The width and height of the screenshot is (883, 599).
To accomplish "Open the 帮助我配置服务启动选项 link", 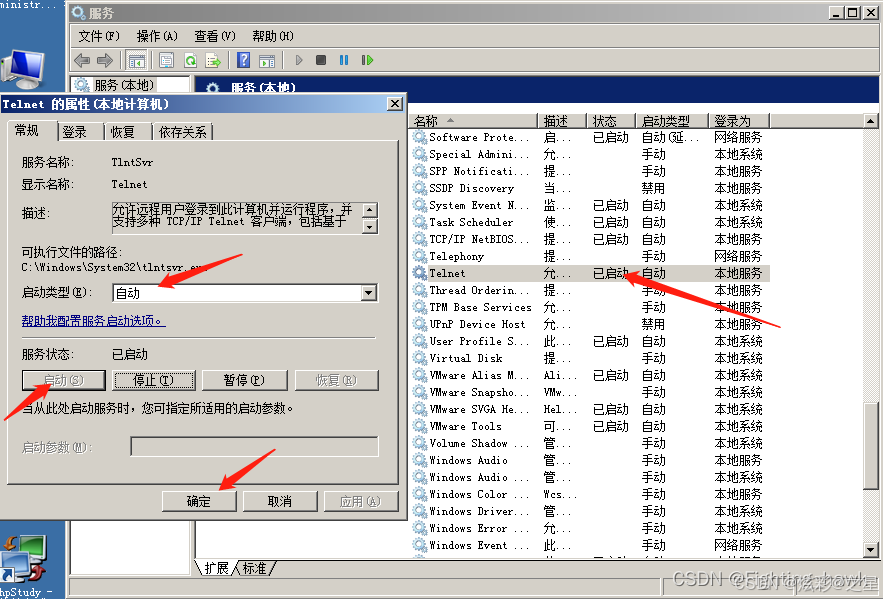I will pyautogui.click(x=93, y=320).
